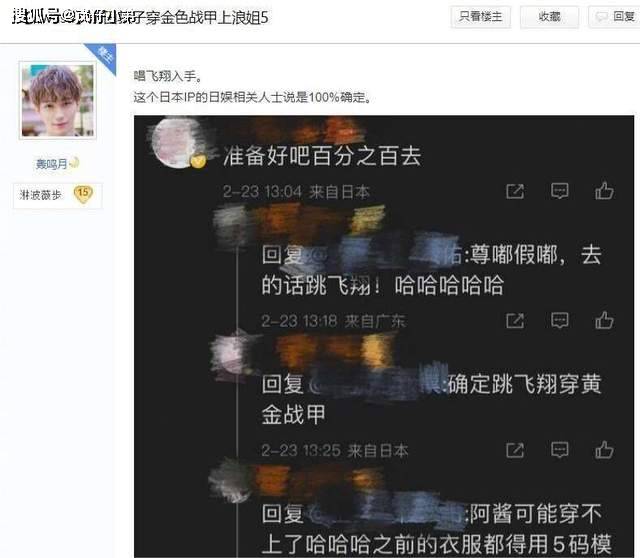Like the 13:18 comment from 广东
This screenshot has height=558, width=640.
point(604,320)
